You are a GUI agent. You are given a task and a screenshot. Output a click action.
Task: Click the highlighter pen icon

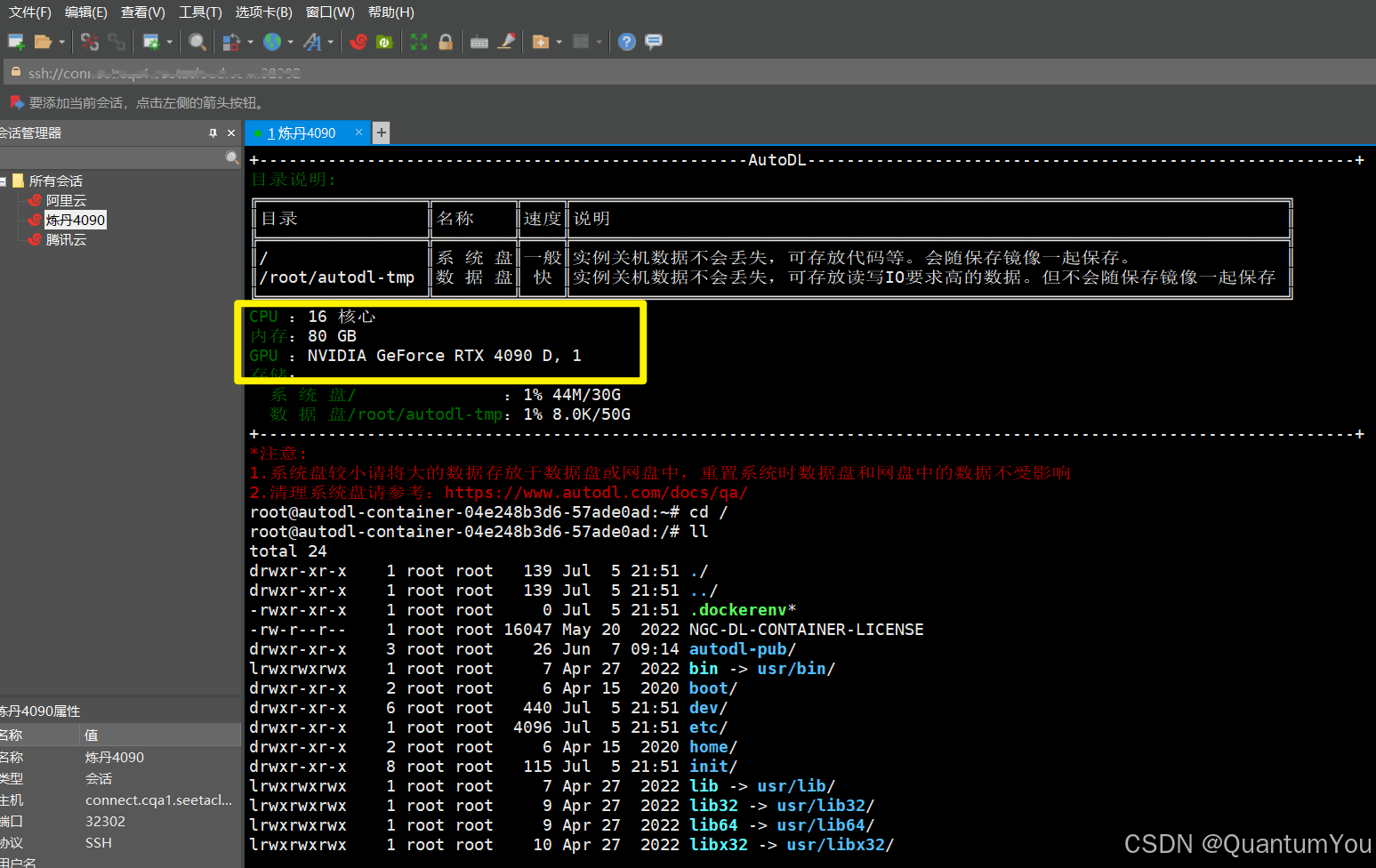pyautogui.click(x=506, y=42)
